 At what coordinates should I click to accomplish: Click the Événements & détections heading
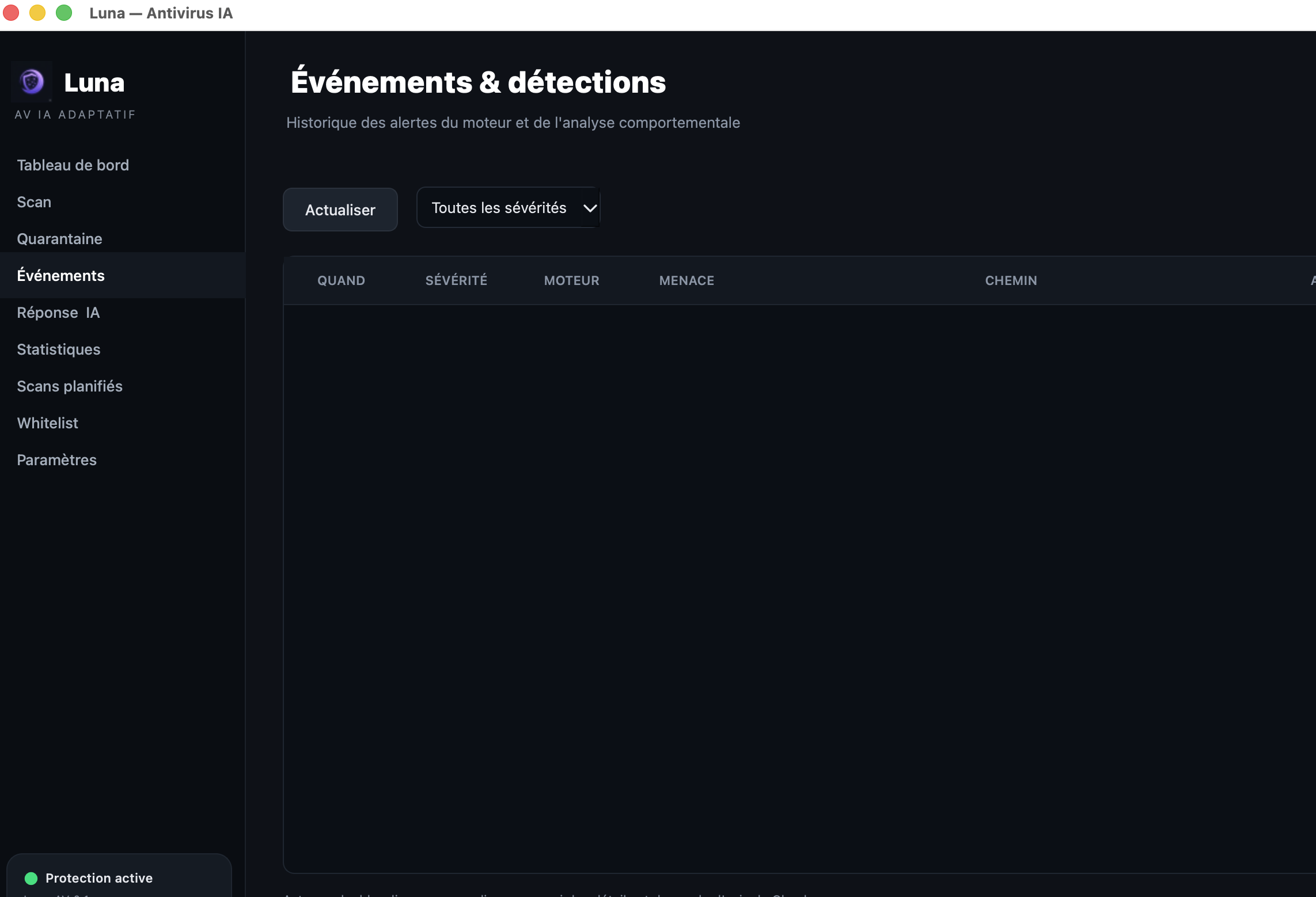pyautogui.click(x=478, y=81)
